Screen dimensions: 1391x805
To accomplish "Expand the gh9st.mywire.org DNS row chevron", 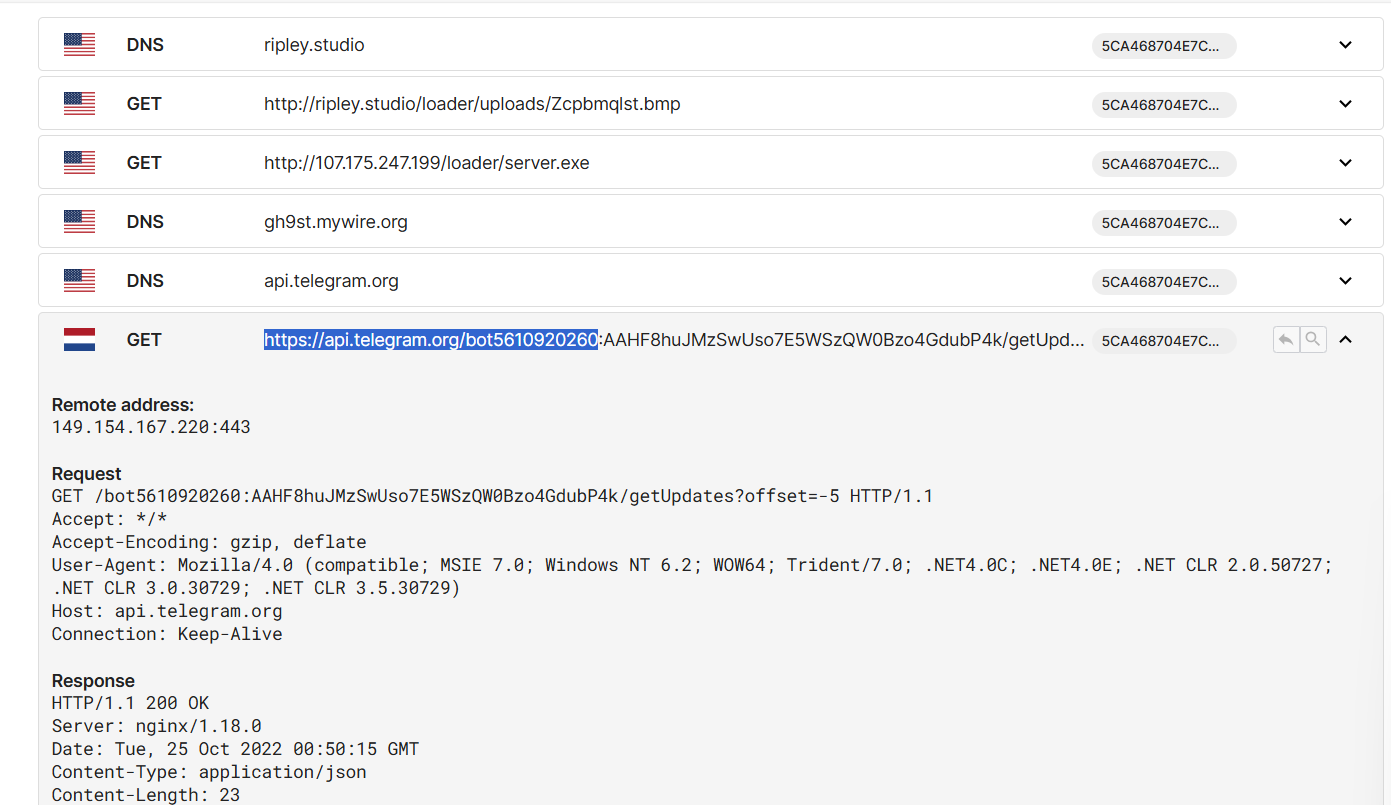I will (1345, 222).
